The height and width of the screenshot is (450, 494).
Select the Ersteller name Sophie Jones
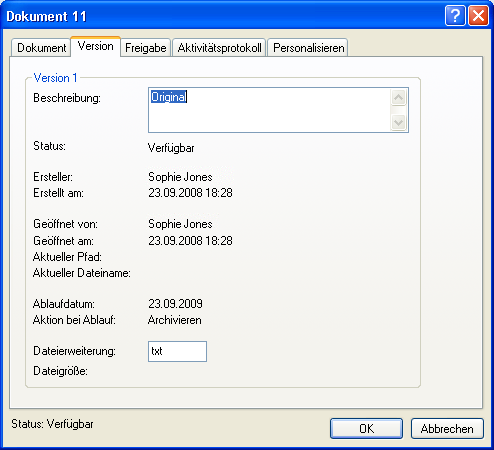pyautogui.click(x=180, y=177)
